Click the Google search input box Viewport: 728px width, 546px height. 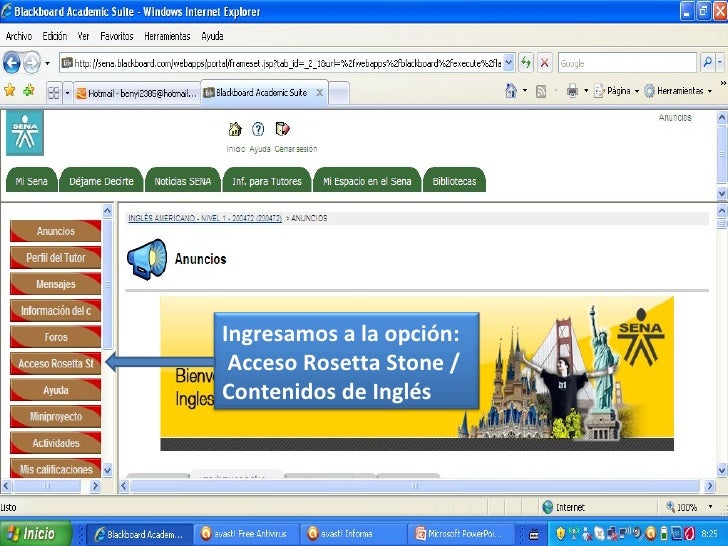(x=627, y=63)
